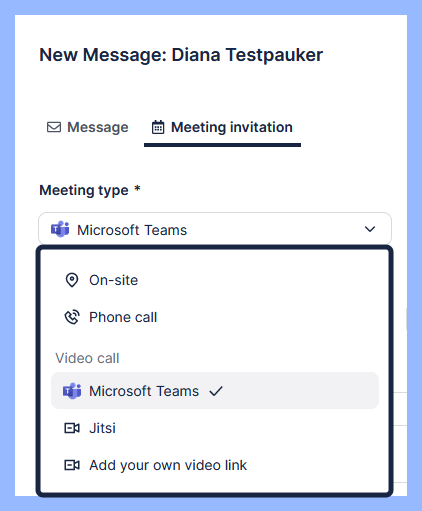The width and height of the screenshot is (422, 511).
Task: Click the location pin icon beside On-site
Action: point(72,280)
